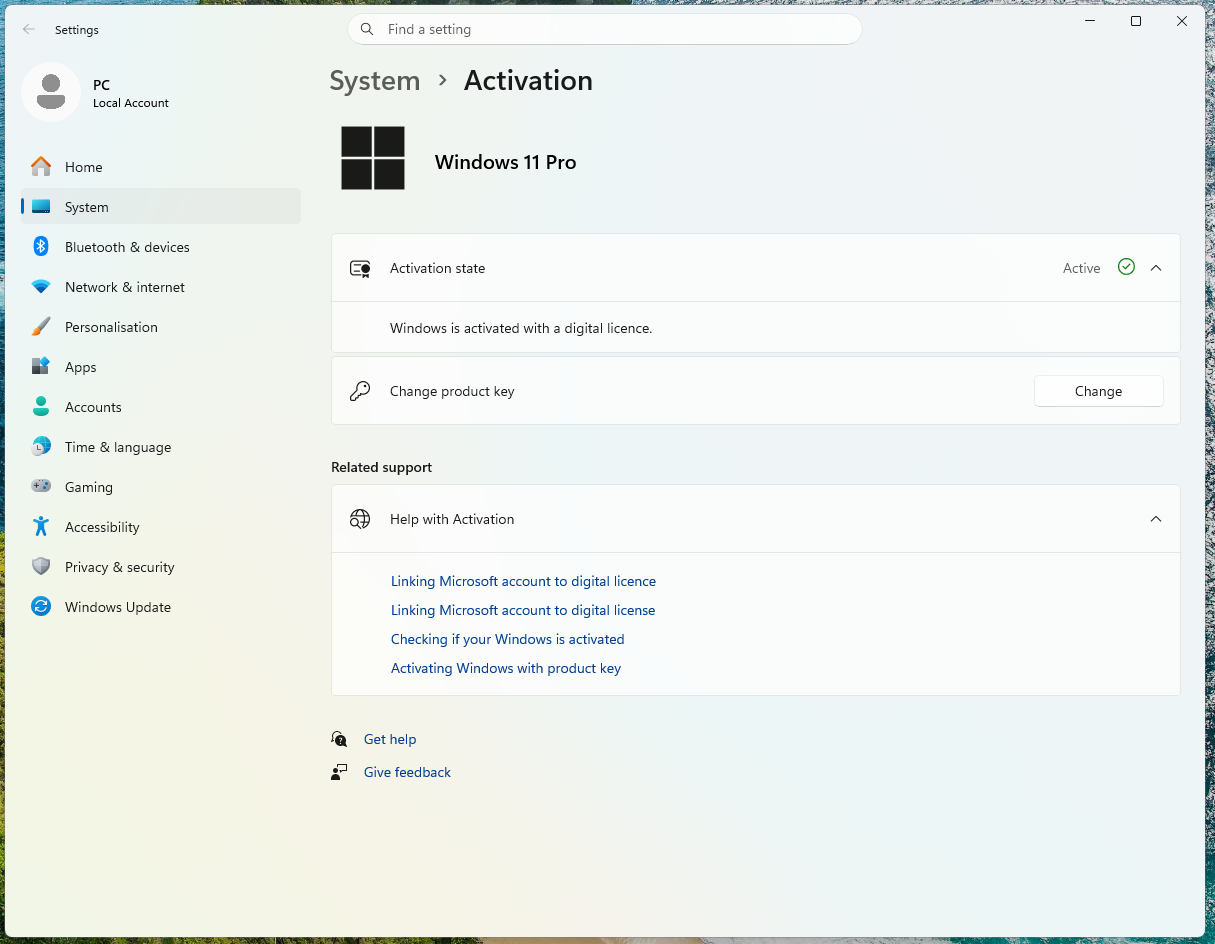Open Activating Windows with product key link
Image resolution: width=1215 pixels, height=944 pixels.
(506, 668)
